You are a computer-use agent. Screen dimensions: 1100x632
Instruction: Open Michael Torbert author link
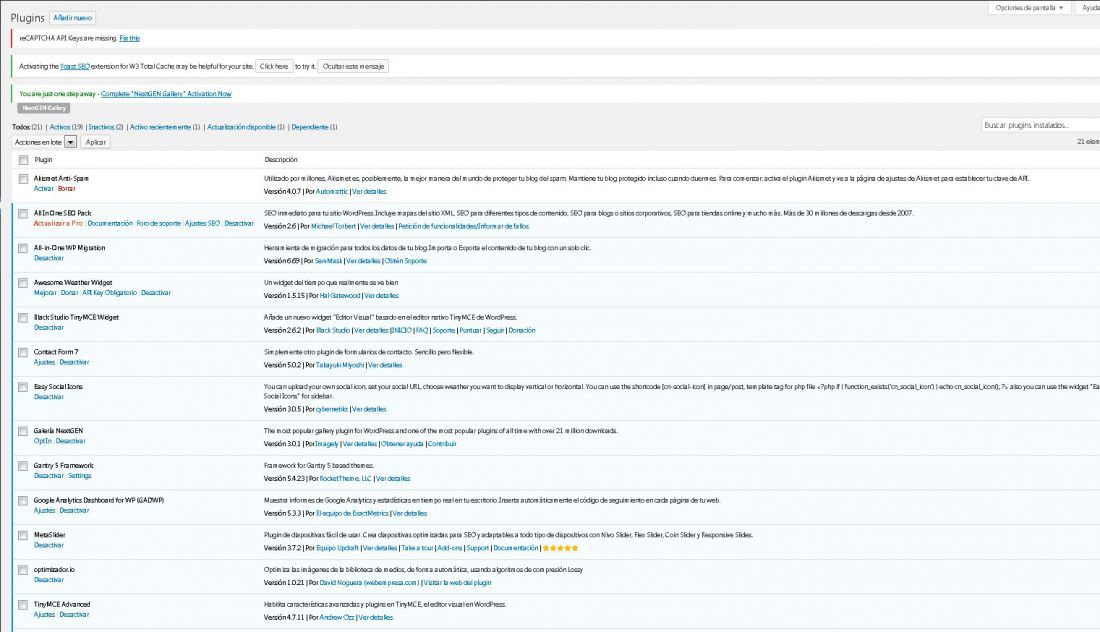[x=333, y=227]
